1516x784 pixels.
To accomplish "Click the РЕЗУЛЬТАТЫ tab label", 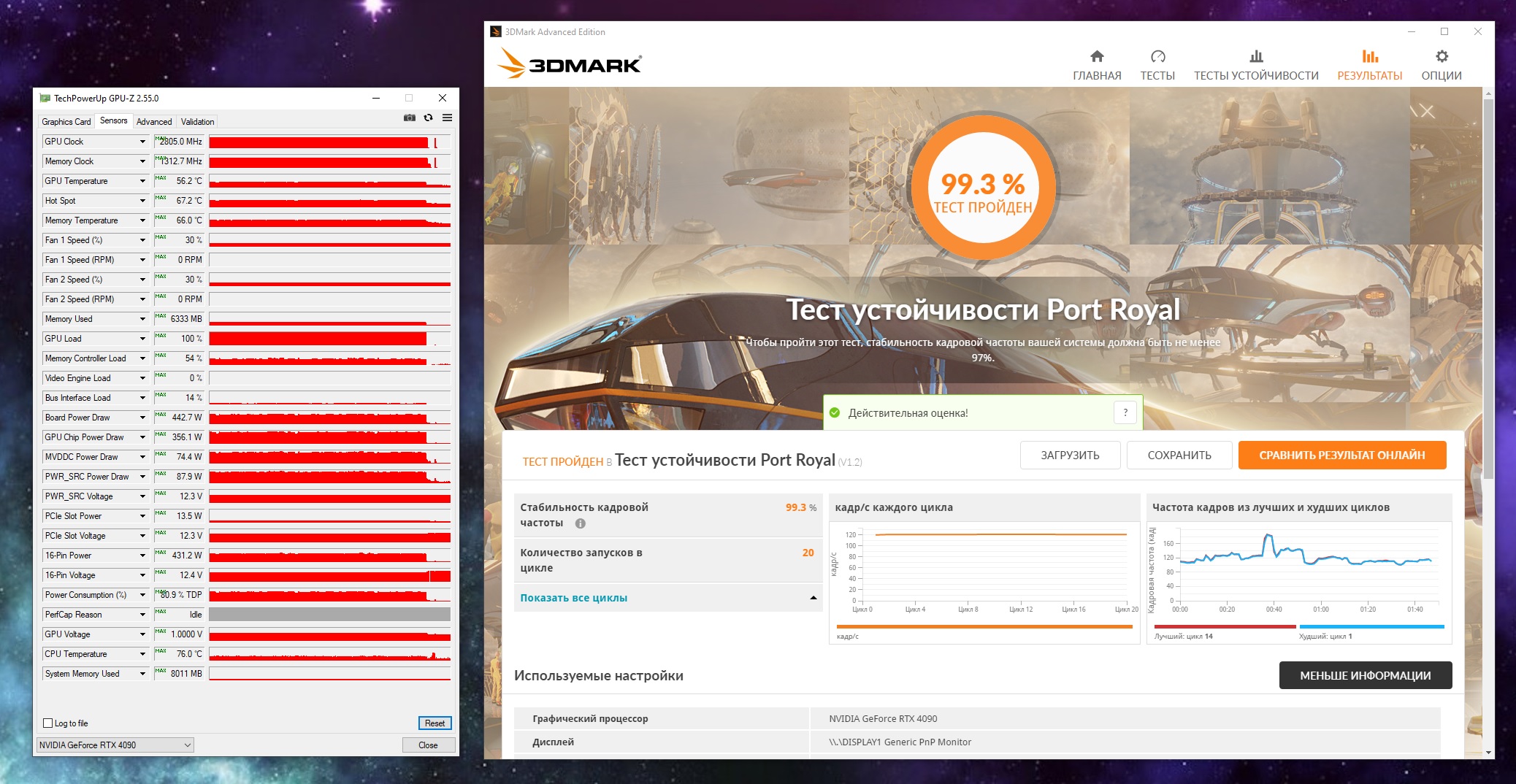I will coord(1370,76).
